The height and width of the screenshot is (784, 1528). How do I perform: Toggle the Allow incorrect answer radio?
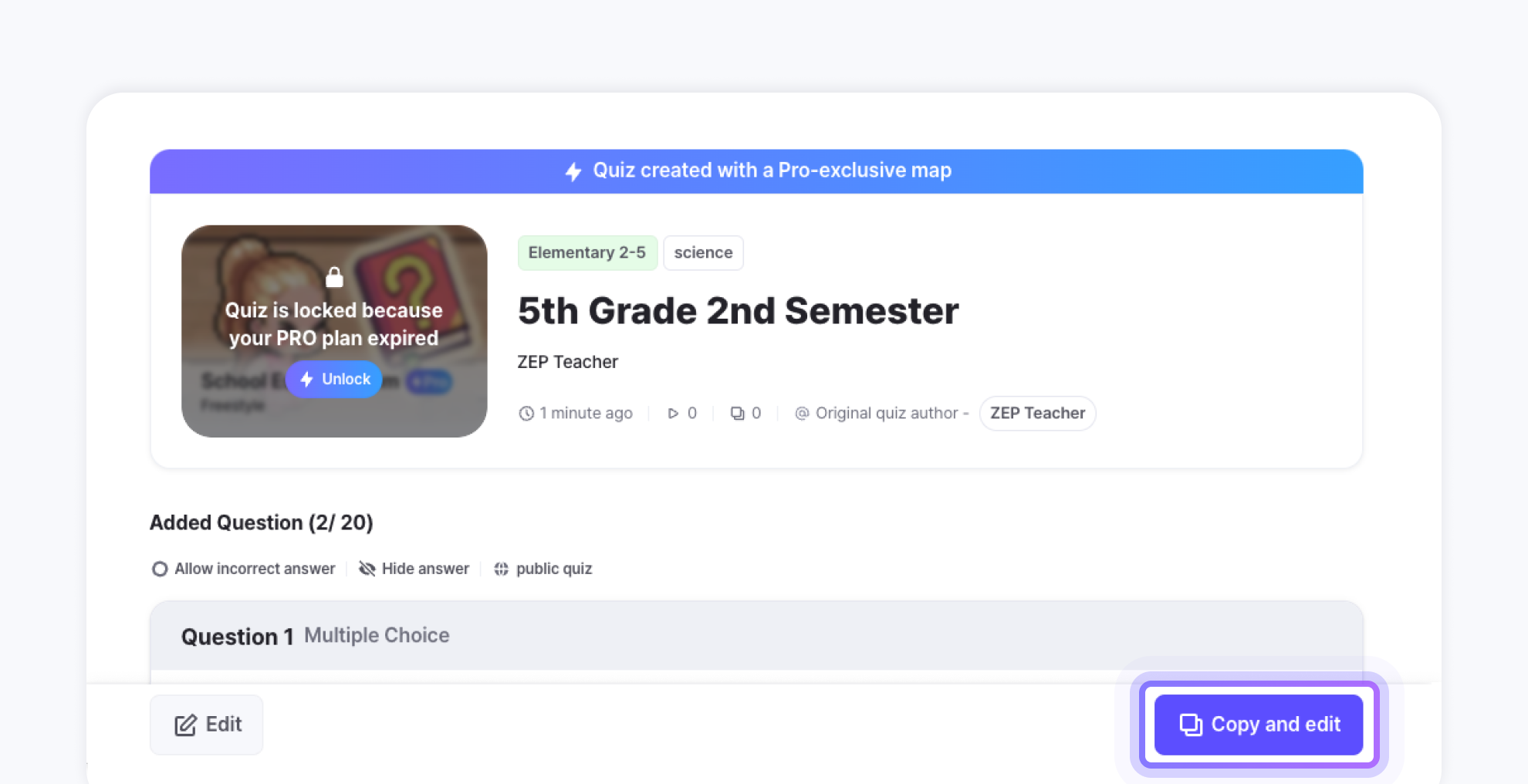[160, 569]
